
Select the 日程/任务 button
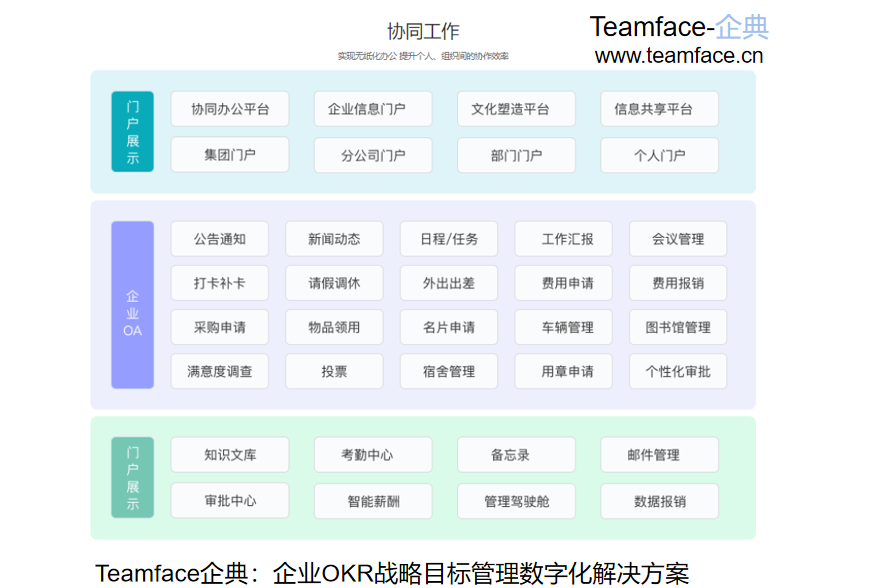pyautogui.click(x=449, y=239)
